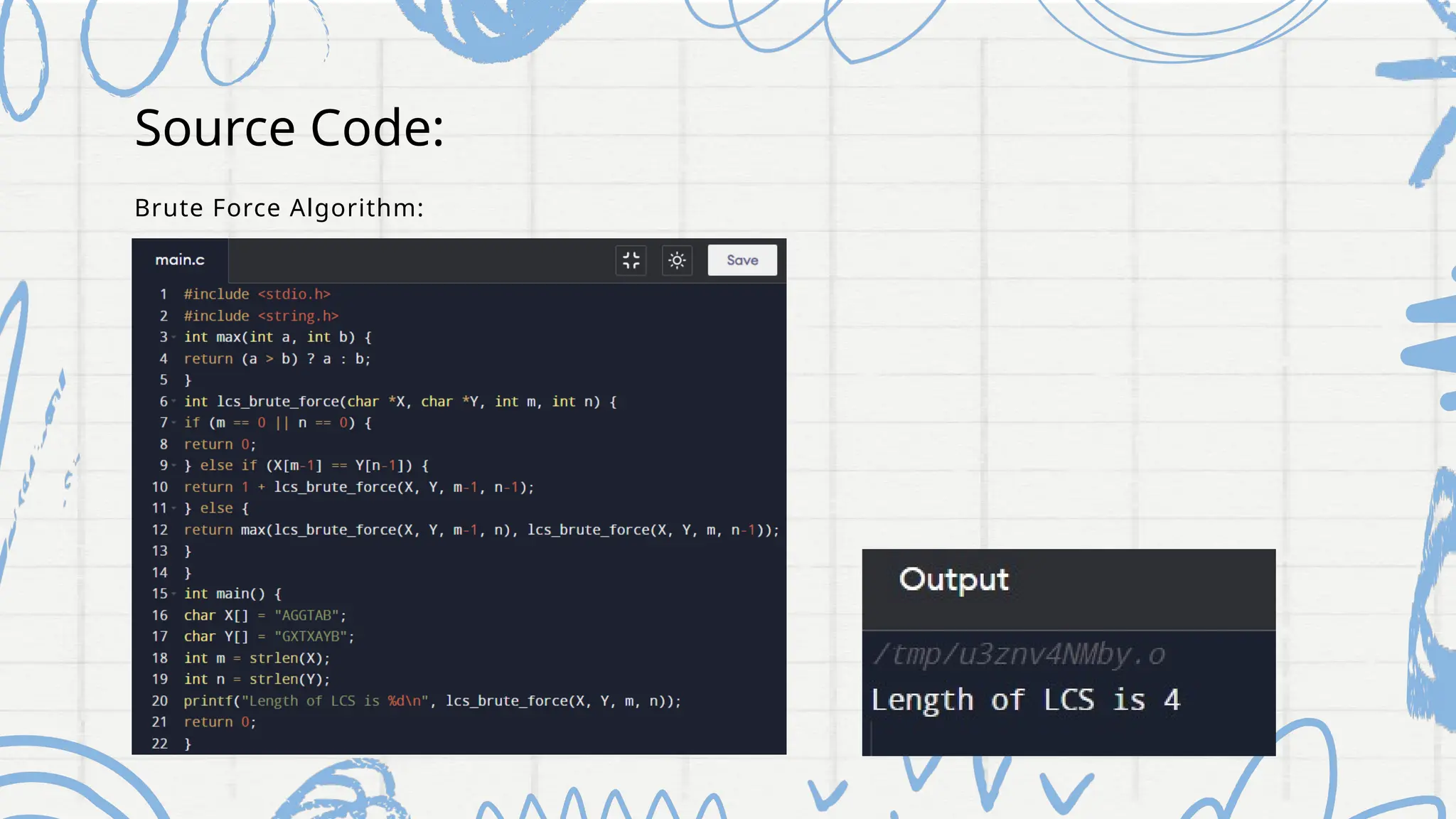Viewport: 1456px width, 819px height.
Task: Fold the lcs_brute_force function at line 6
Action: click(x=173, y=402)
